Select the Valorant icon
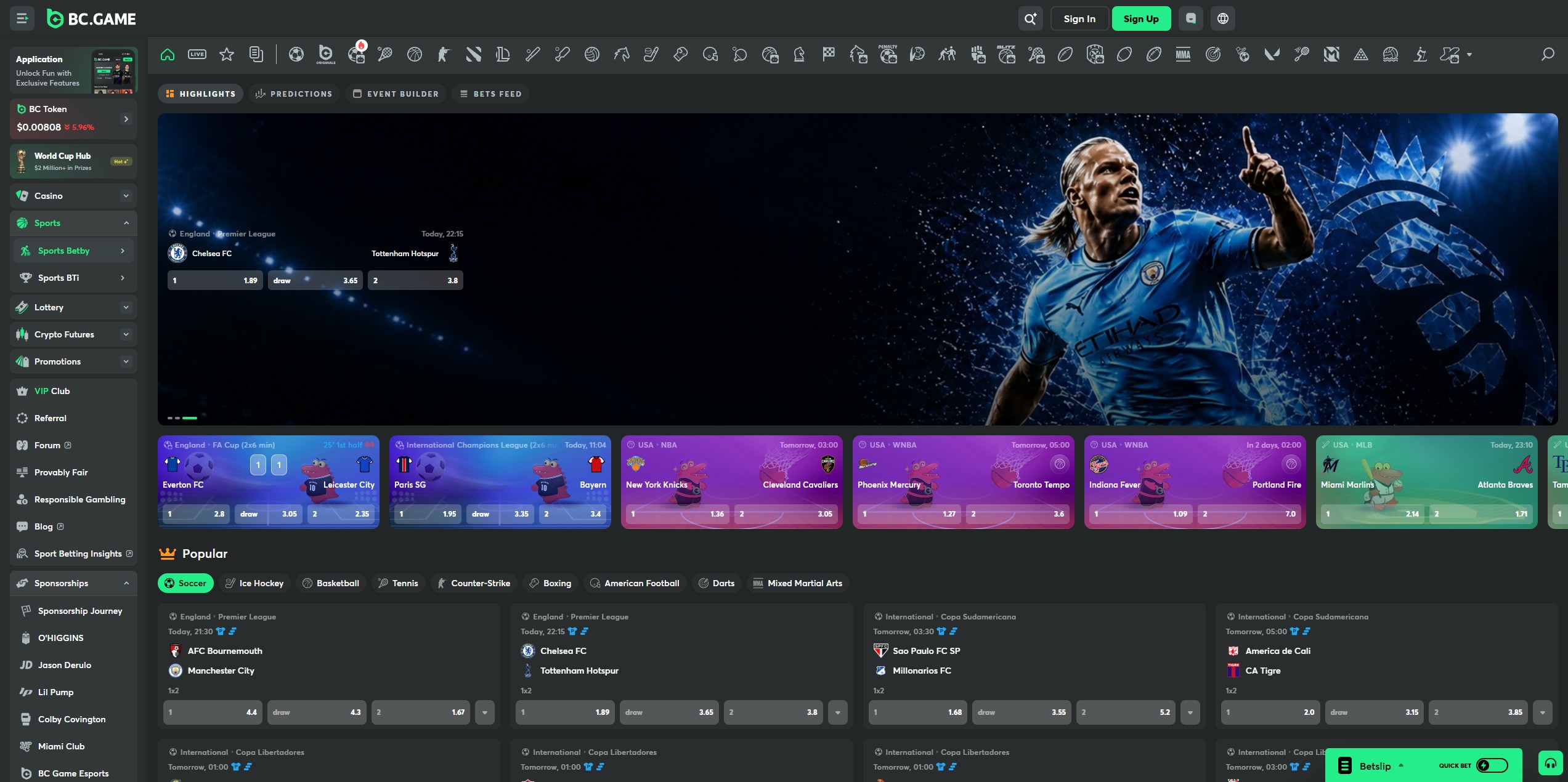Image resolution: width=1568 pixels, height=782 pixels. (1272, 54)
